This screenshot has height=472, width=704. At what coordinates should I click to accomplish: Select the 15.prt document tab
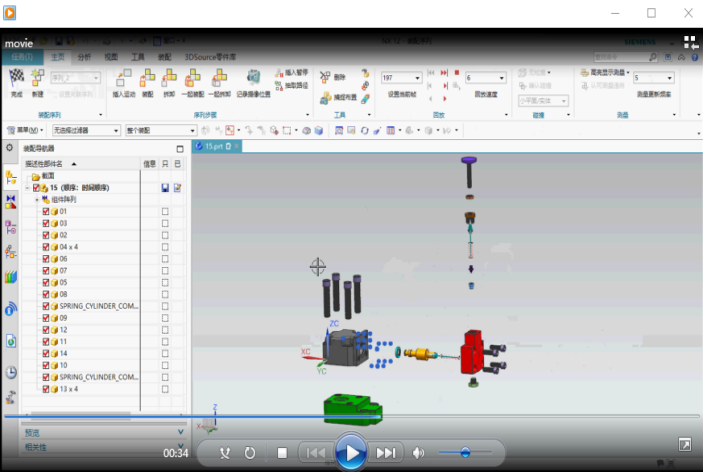tap(217, 146)
